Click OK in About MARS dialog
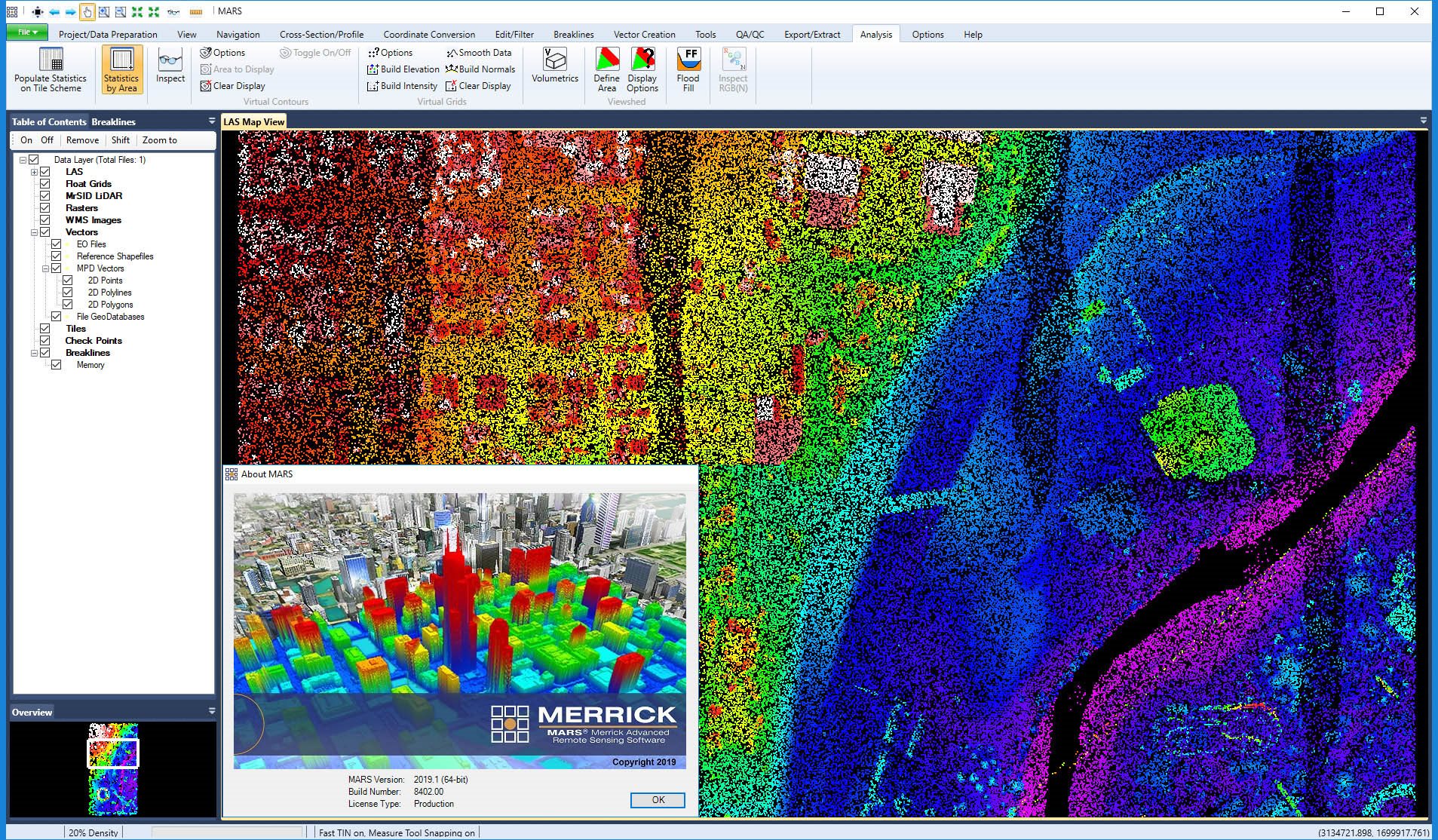The image size is (1438, 840). point(658,800)
